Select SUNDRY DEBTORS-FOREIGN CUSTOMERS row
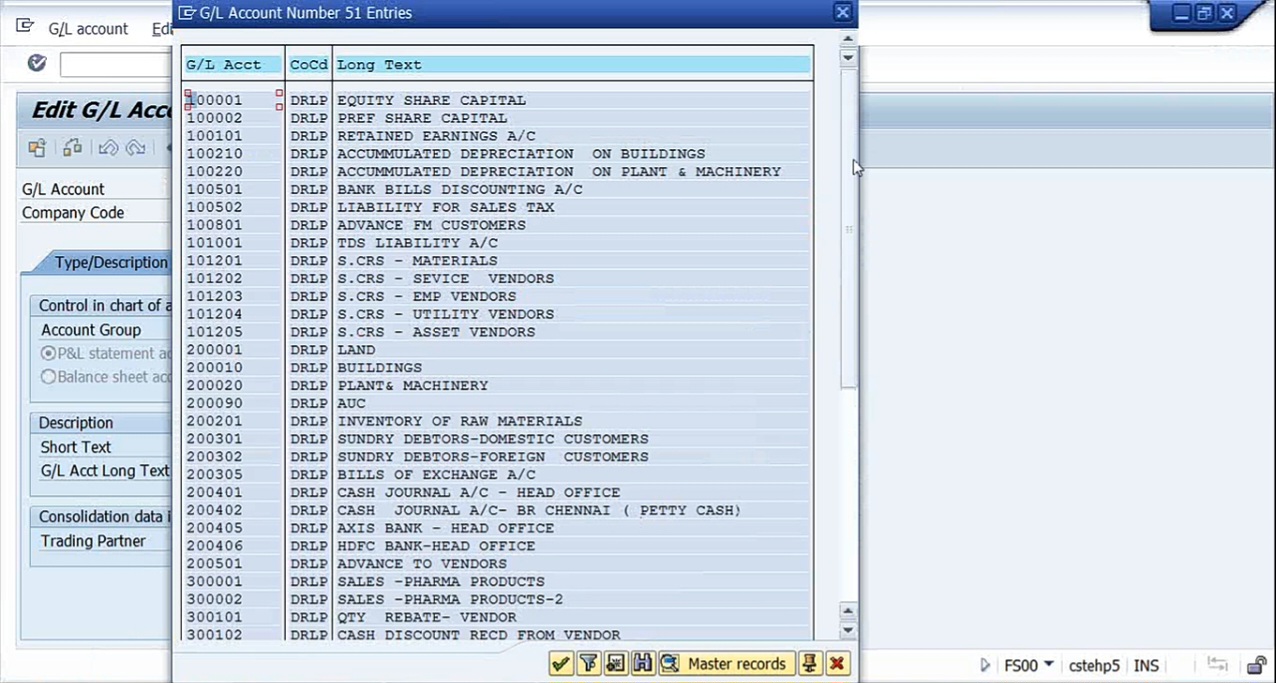Image resolution: width=1276 pixels, height=683 pixels. point(497,457)
